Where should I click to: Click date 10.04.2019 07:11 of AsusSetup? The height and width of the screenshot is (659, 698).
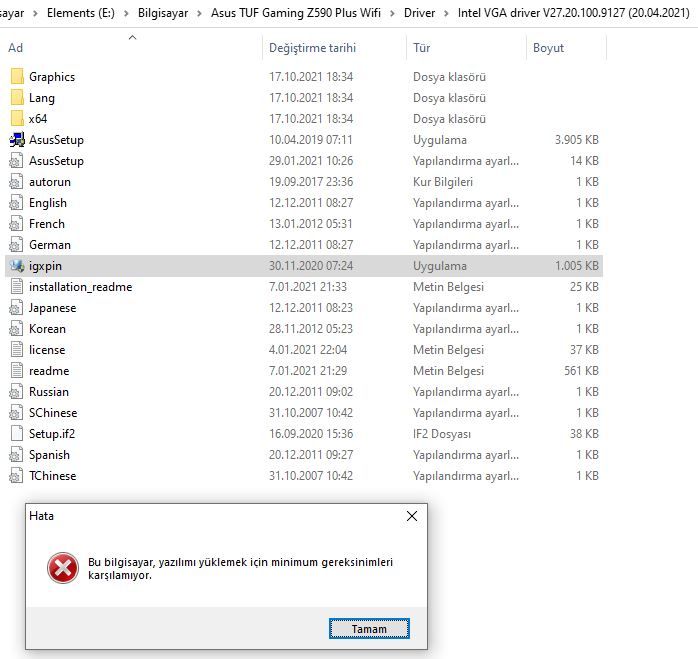coord(310,140)
